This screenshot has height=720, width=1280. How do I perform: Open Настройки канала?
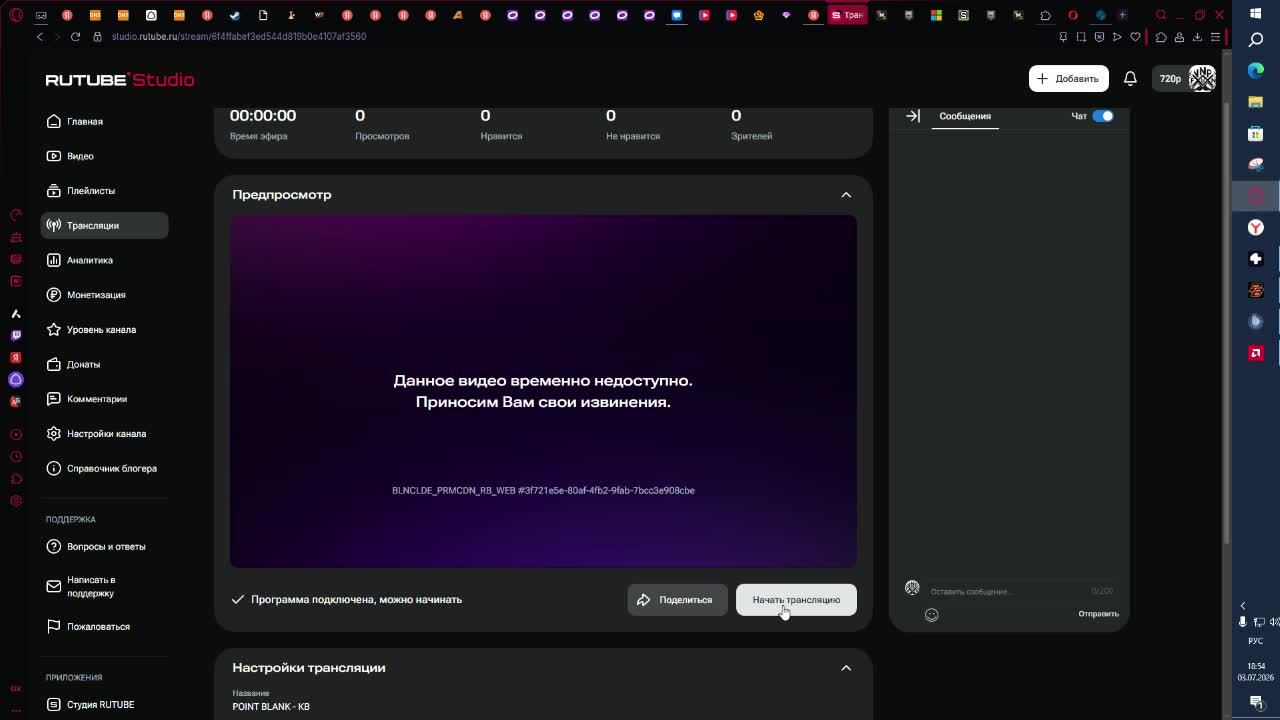(x=104, y=433)
